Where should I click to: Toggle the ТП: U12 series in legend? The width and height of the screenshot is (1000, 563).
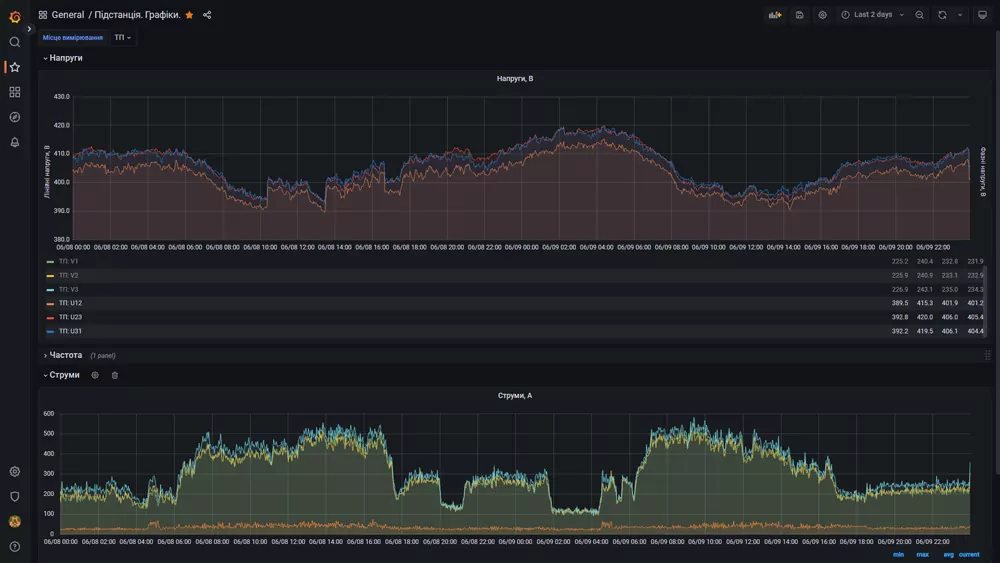70,303
